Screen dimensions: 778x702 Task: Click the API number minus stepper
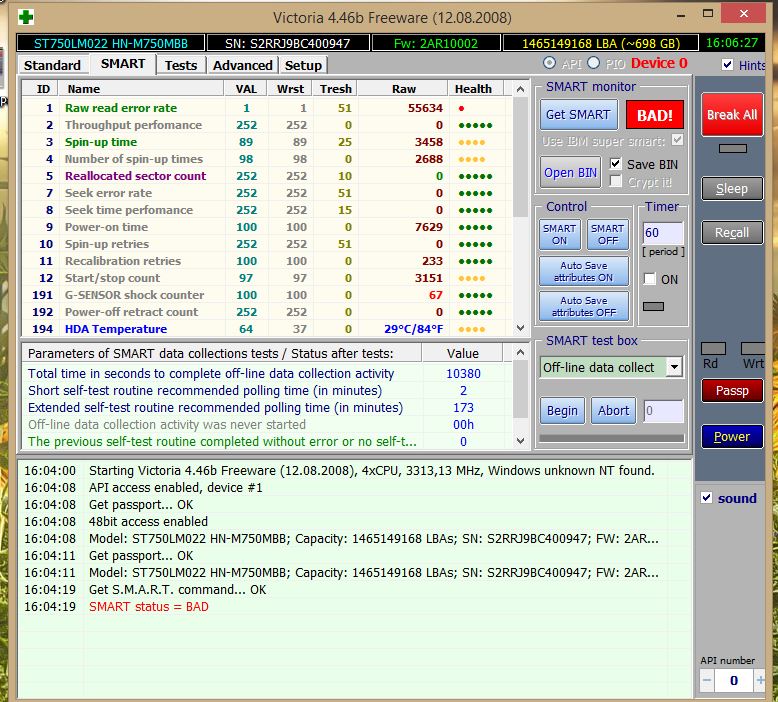[708, 680]
